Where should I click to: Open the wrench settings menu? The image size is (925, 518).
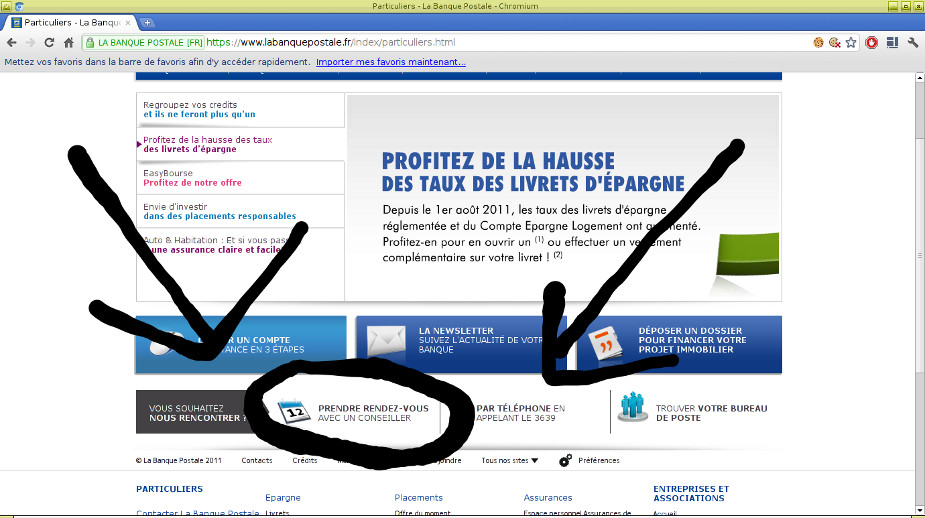point(913,42)
